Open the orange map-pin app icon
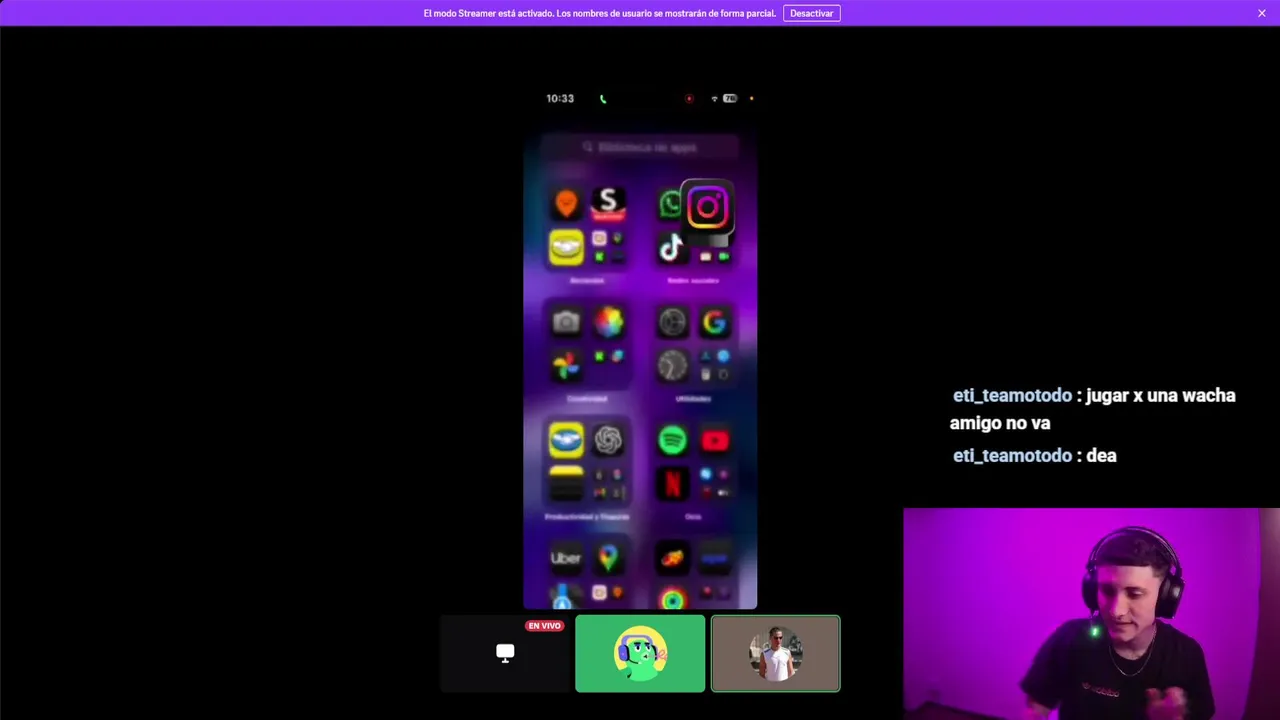 566,203
